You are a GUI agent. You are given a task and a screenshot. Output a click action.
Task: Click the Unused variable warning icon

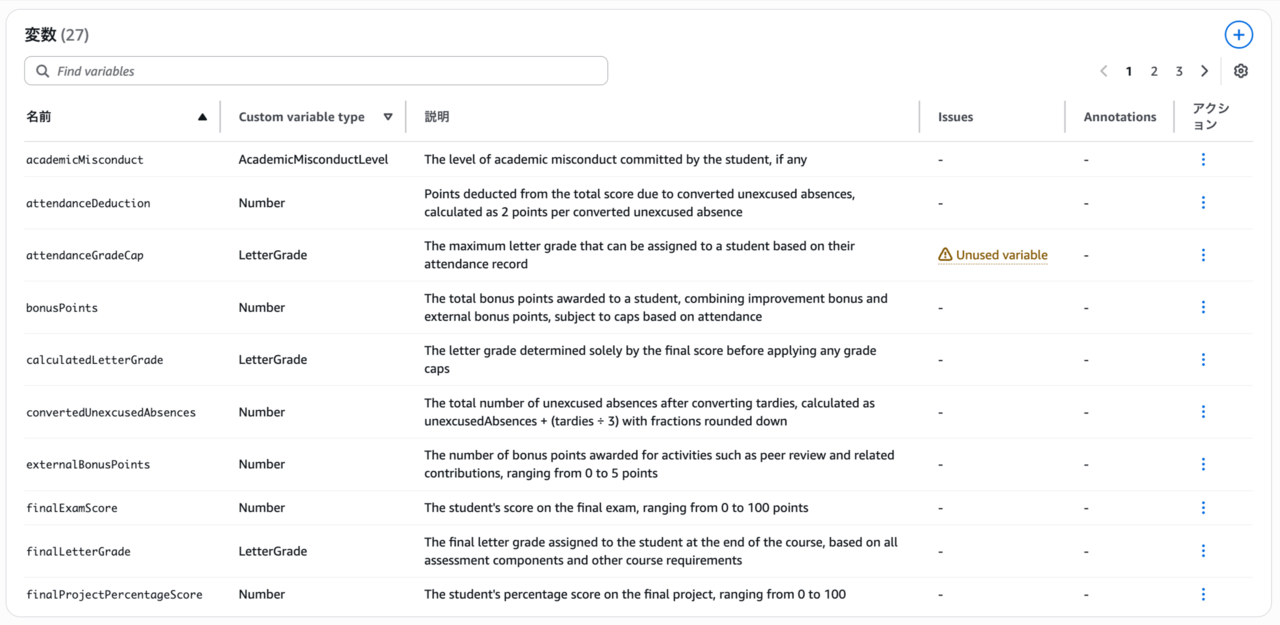[x=945, y=255]
